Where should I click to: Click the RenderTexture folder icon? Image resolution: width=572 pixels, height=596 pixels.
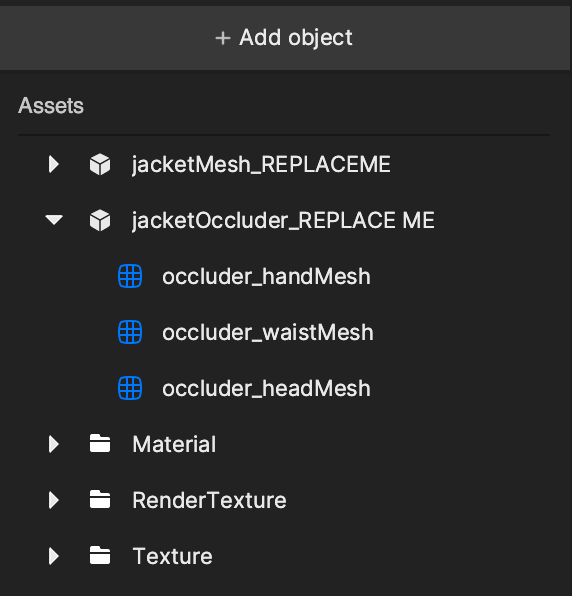tap(100, 499)
